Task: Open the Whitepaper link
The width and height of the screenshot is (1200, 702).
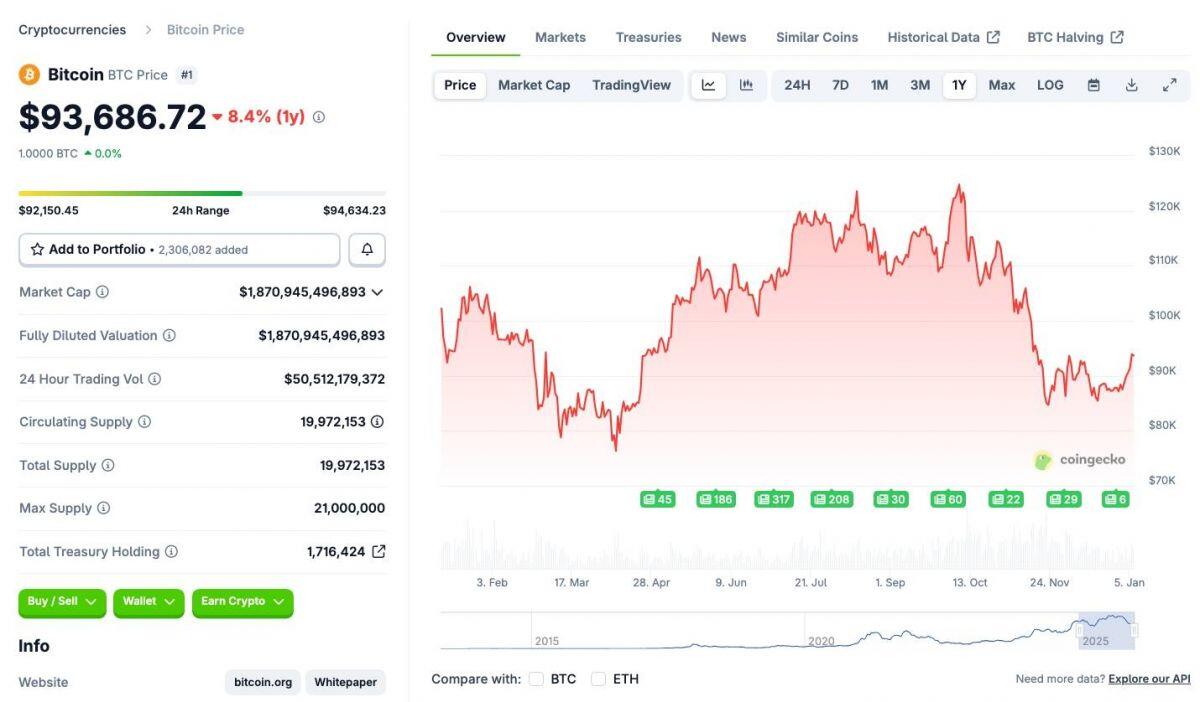Action: pyautogui.click(x=345, y=682)
